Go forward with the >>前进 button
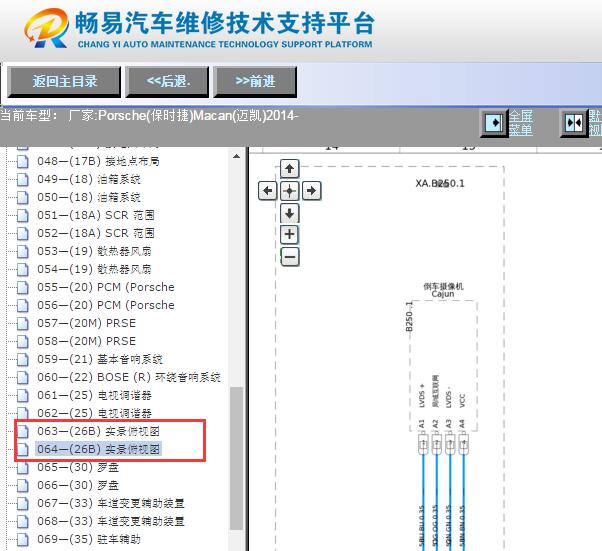 coord(255,81)
